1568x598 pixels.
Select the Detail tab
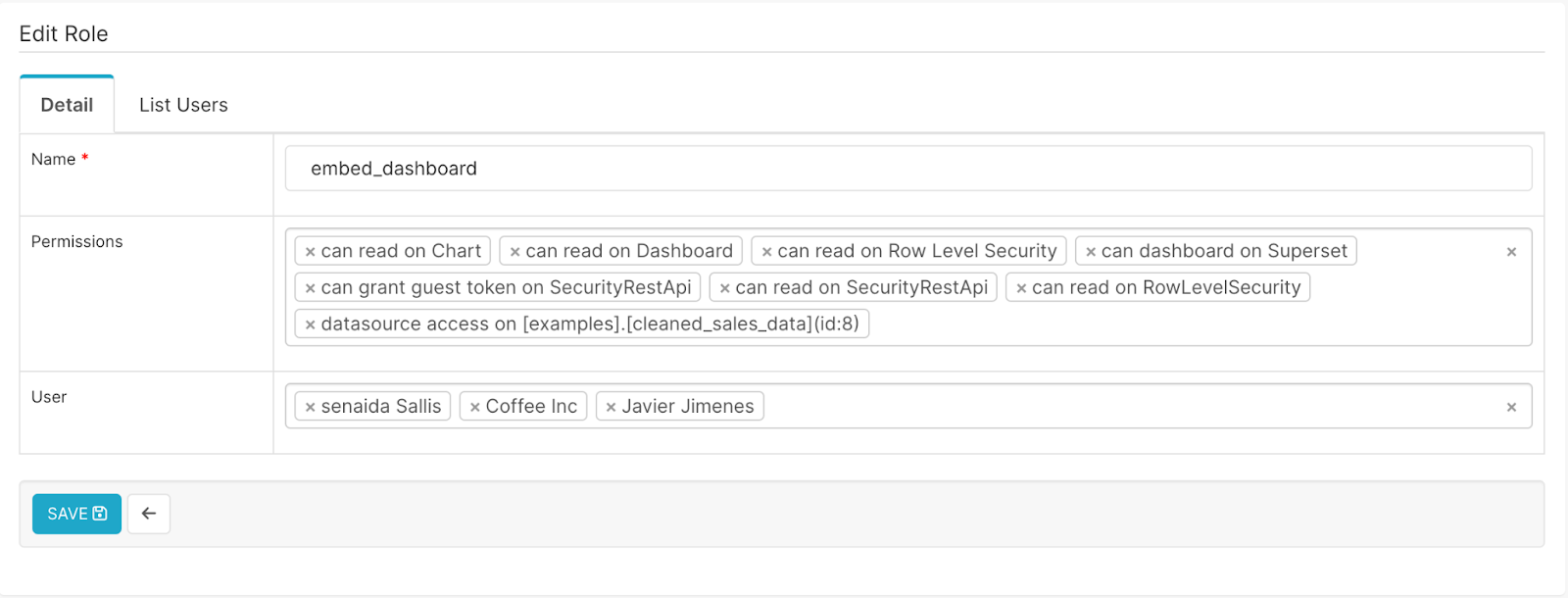pos(67,105)
